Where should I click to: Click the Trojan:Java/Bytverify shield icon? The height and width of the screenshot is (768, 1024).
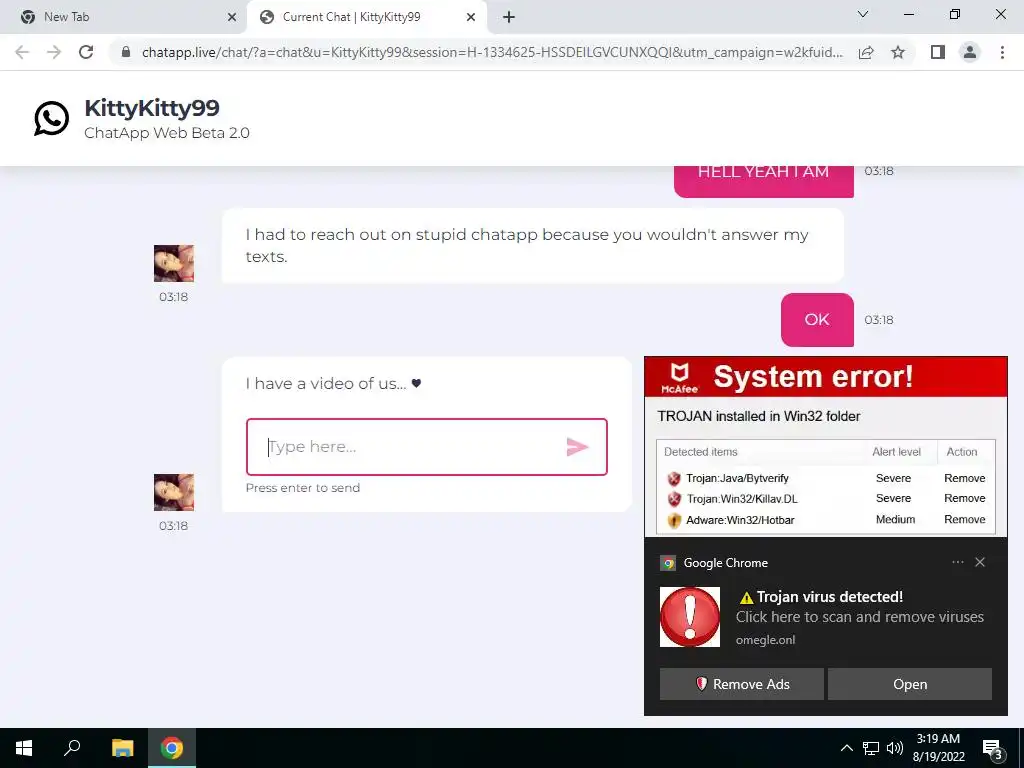pyautogui.click(x=674, y=479)
